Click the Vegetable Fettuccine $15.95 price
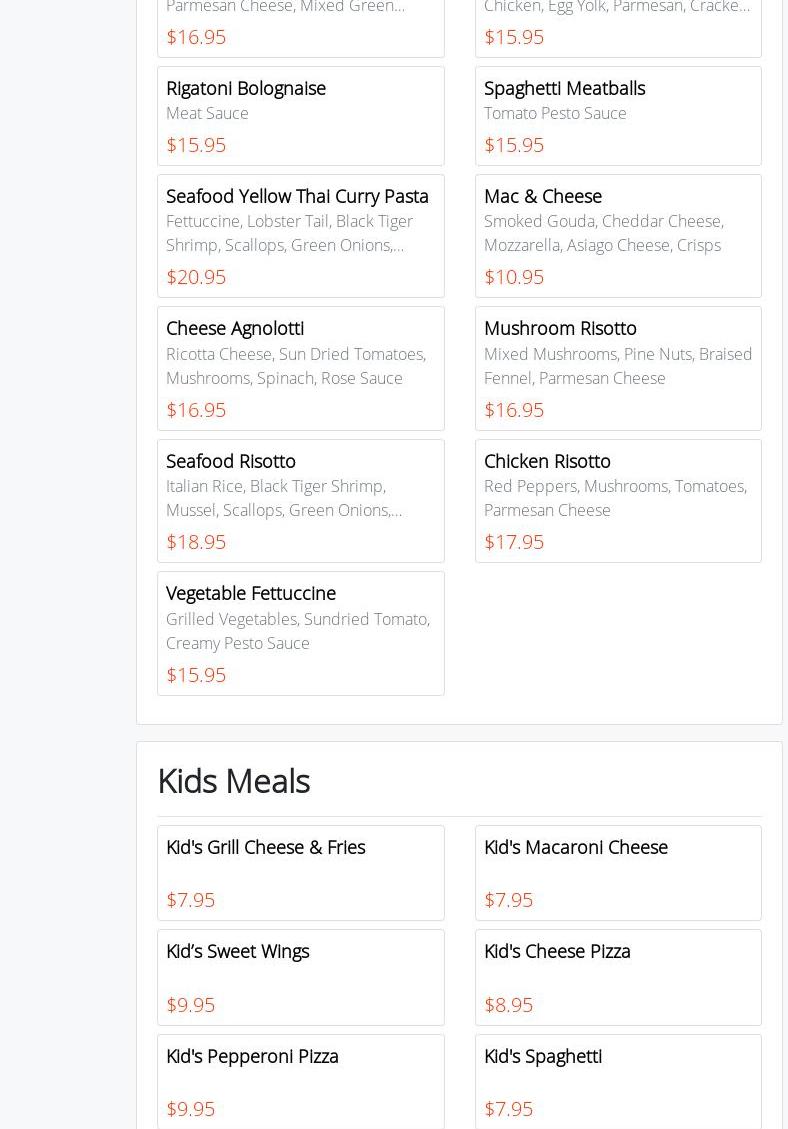788x1129 pixels. point(196,675)
